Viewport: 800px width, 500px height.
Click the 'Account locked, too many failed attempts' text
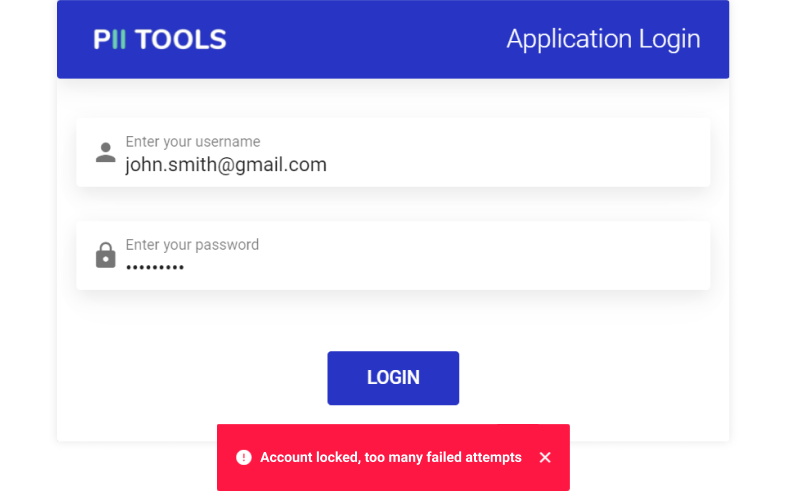pyautogui.click(x=391, y=457)
